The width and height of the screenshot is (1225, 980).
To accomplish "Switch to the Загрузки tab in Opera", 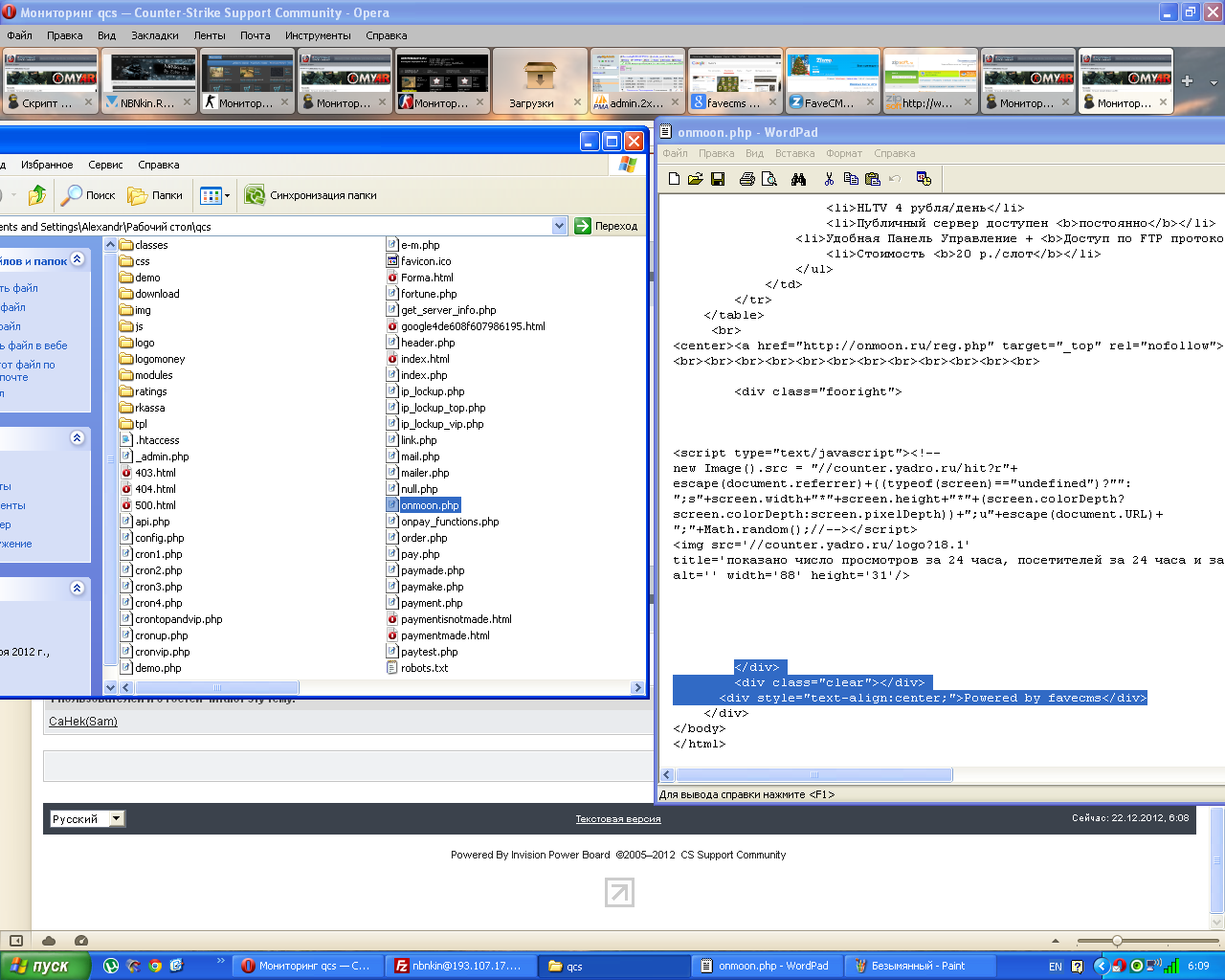I will coord(539,81).
